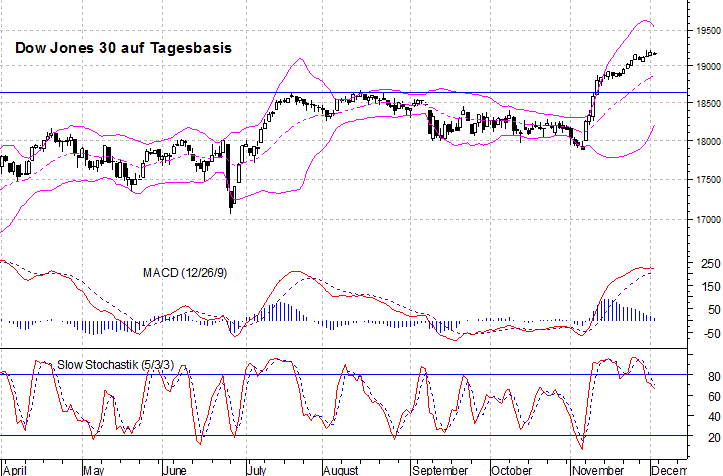Screen dimensions: 723x476
Task: Select the November label on the time axis
Action: pos(598,470)
